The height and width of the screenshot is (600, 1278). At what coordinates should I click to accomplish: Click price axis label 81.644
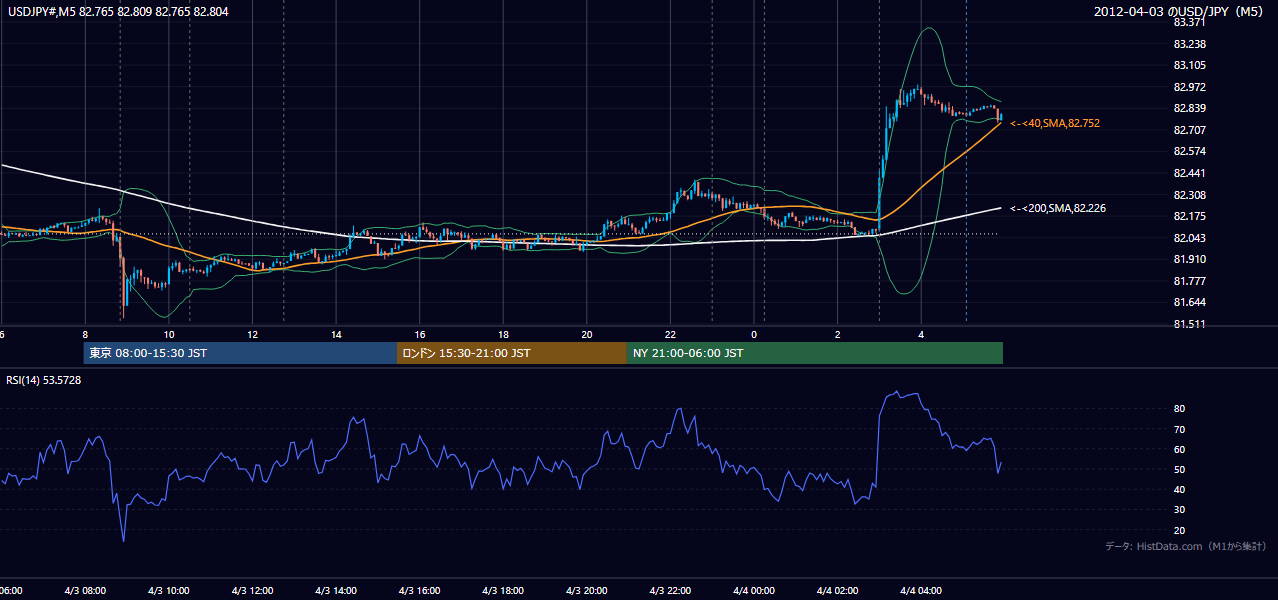coord(1189,302)
